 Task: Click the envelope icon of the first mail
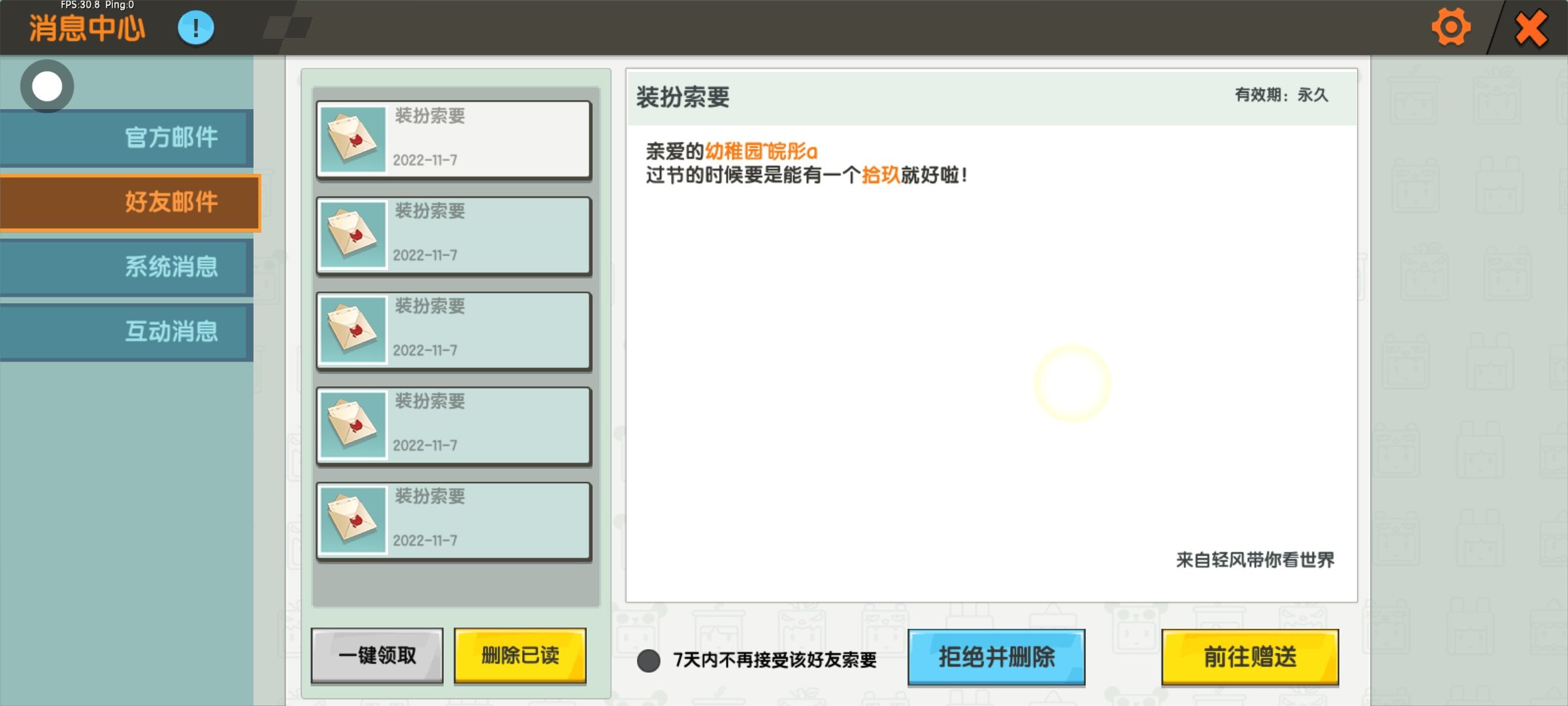(353, 139)
